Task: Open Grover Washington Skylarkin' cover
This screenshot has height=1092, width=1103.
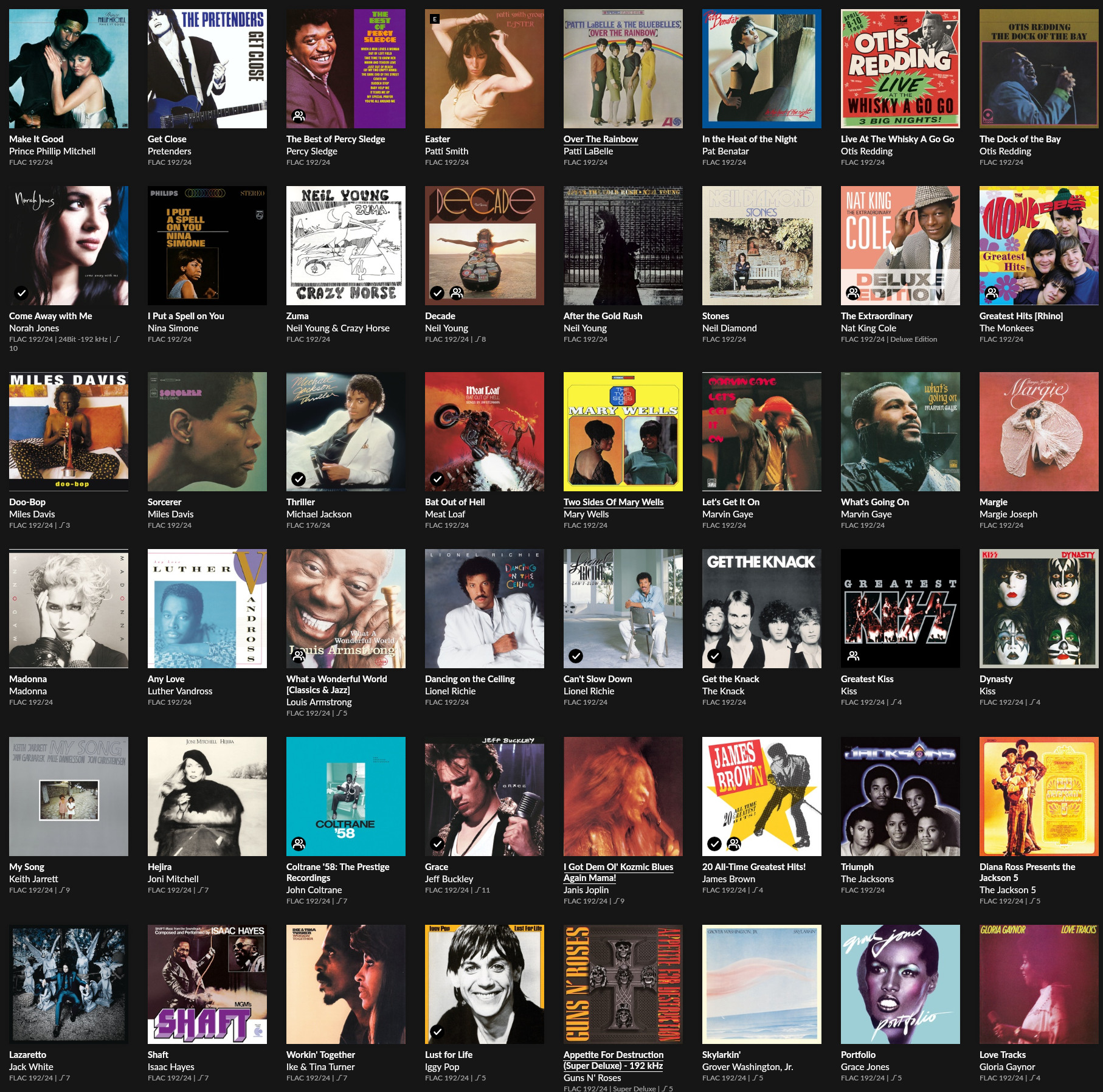Action: [762, 984]
